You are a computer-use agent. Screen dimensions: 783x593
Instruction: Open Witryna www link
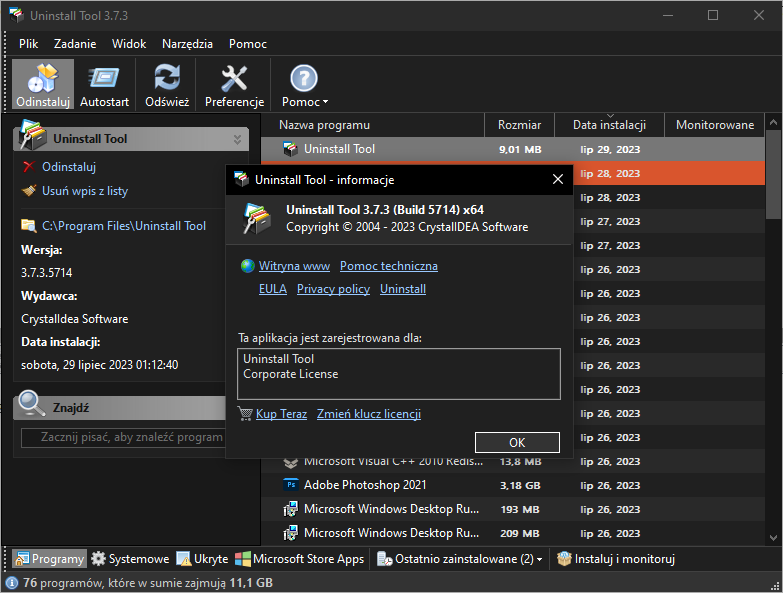click(294, 266)
